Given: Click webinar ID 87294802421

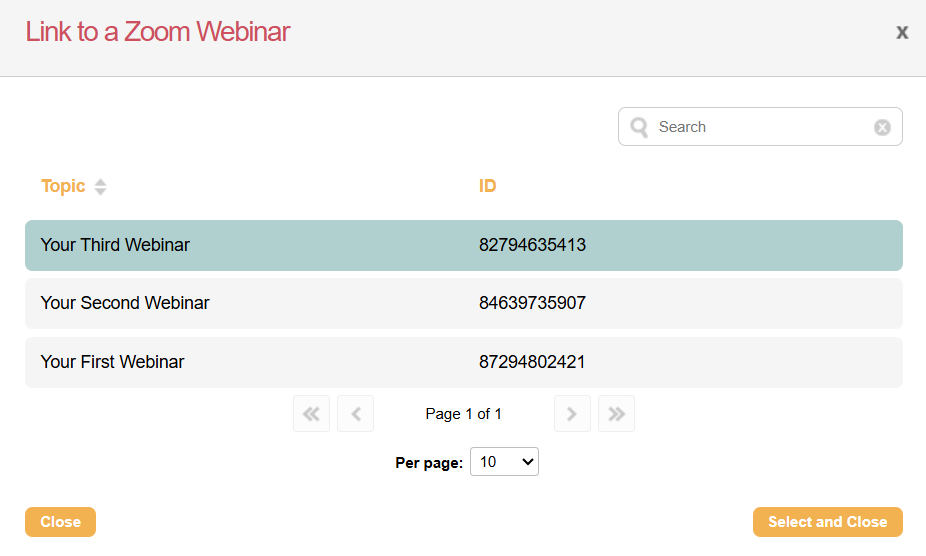Looking at the screenshot, I should [x=532, y=362].
